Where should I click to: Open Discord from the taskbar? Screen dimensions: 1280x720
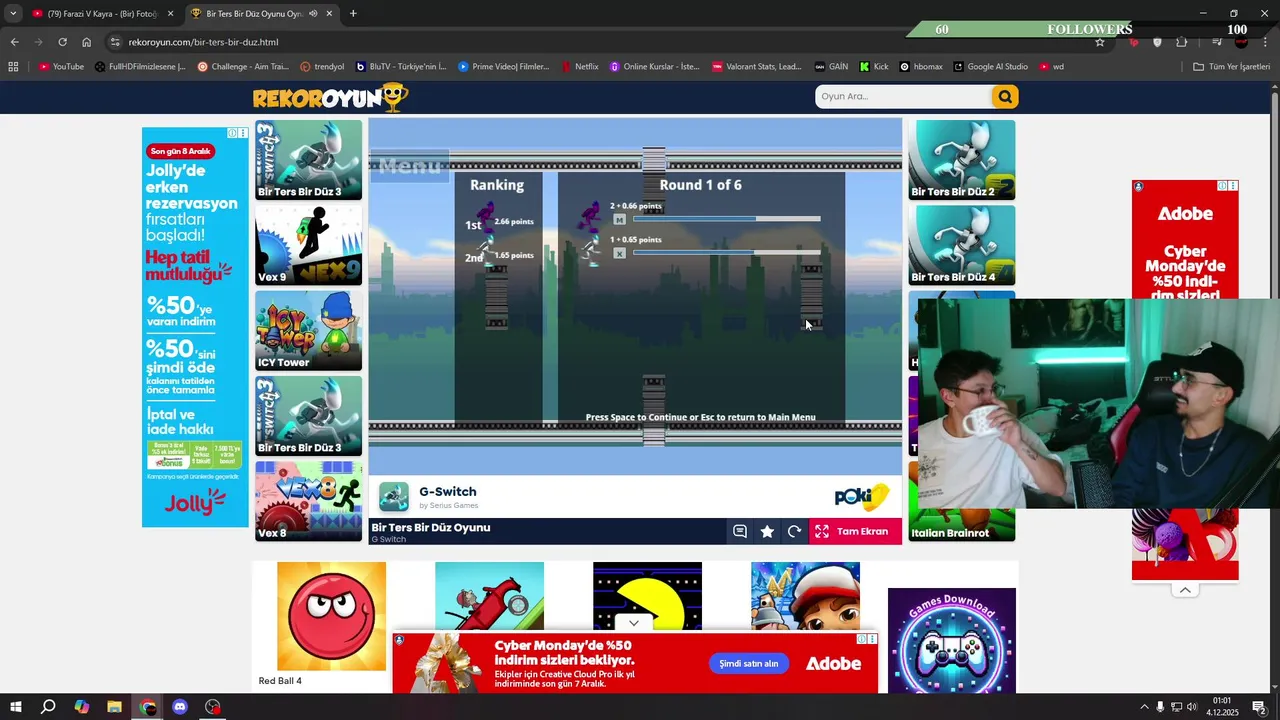click(x=180, y=707)
